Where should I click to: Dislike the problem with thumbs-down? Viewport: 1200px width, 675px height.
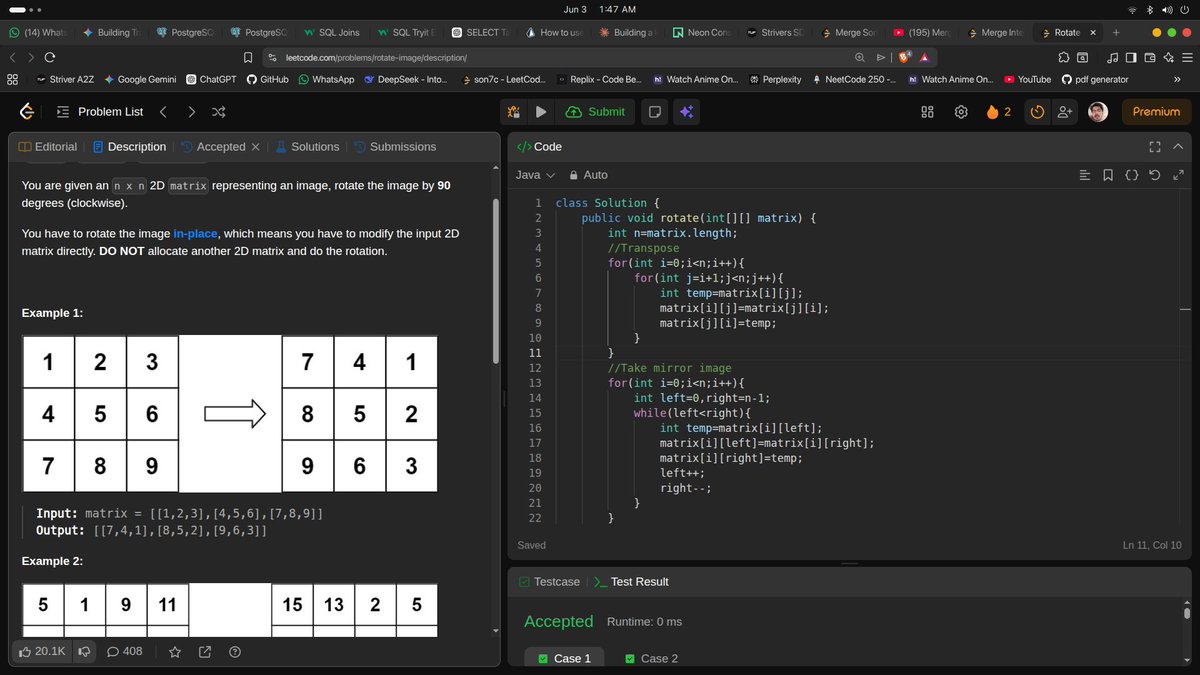click(84, 652)
